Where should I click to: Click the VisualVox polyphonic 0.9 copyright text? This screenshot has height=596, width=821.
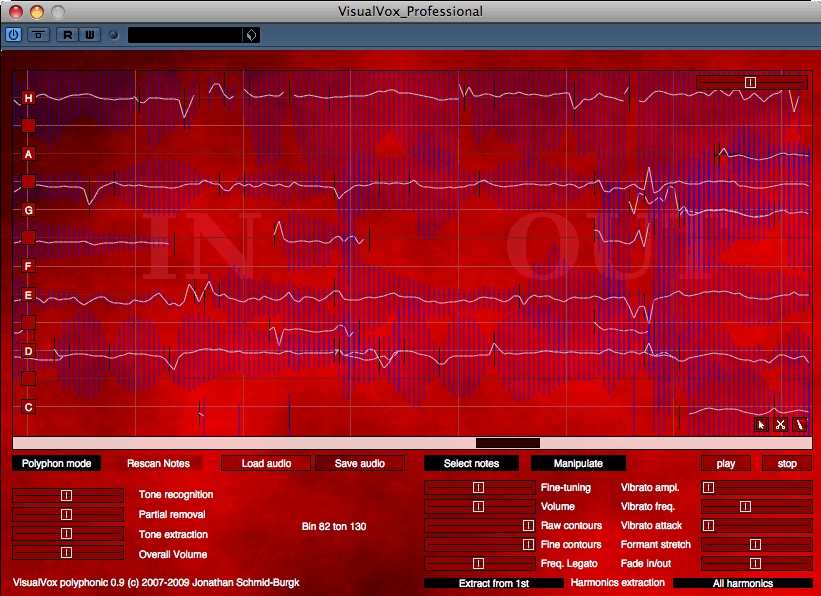click(156, 582)
